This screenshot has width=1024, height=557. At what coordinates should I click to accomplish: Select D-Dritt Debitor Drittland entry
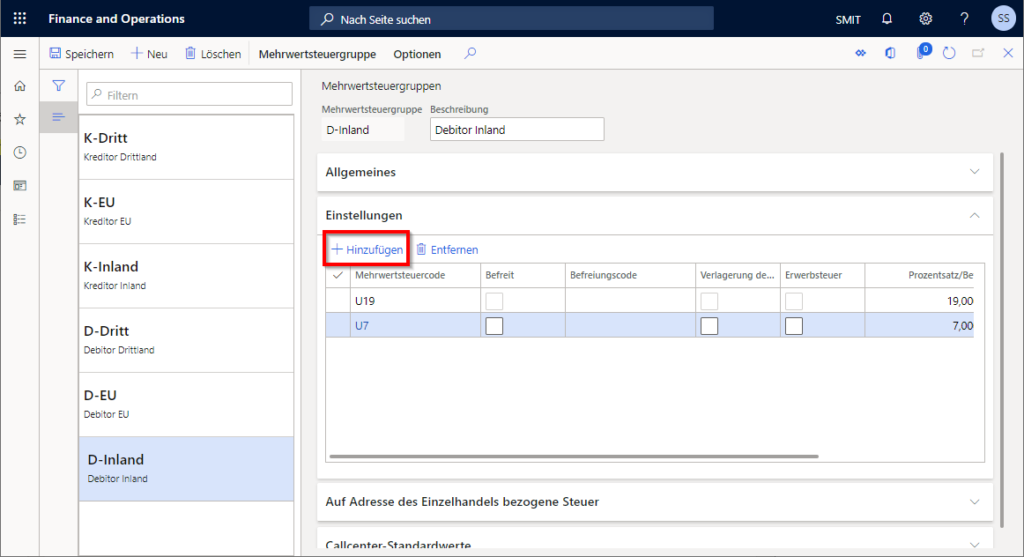pyautogui.click(x=186, y=340)
